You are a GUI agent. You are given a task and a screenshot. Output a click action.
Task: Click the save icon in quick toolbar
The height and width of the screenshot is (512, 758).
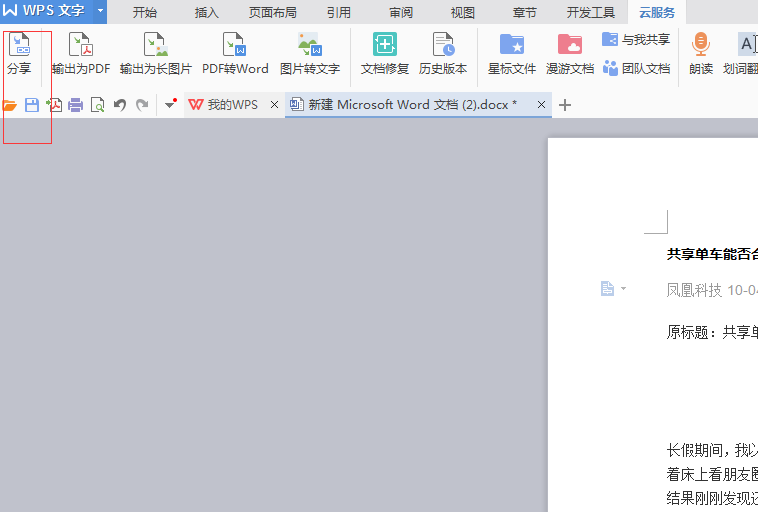tap(32, 105)
